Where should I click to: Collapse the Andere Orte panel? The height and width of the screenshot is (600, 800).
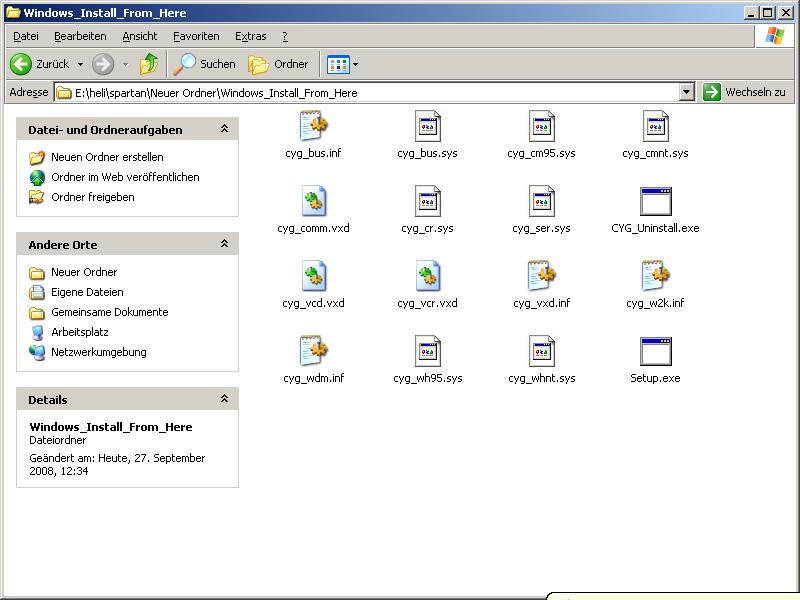[224, 244]
